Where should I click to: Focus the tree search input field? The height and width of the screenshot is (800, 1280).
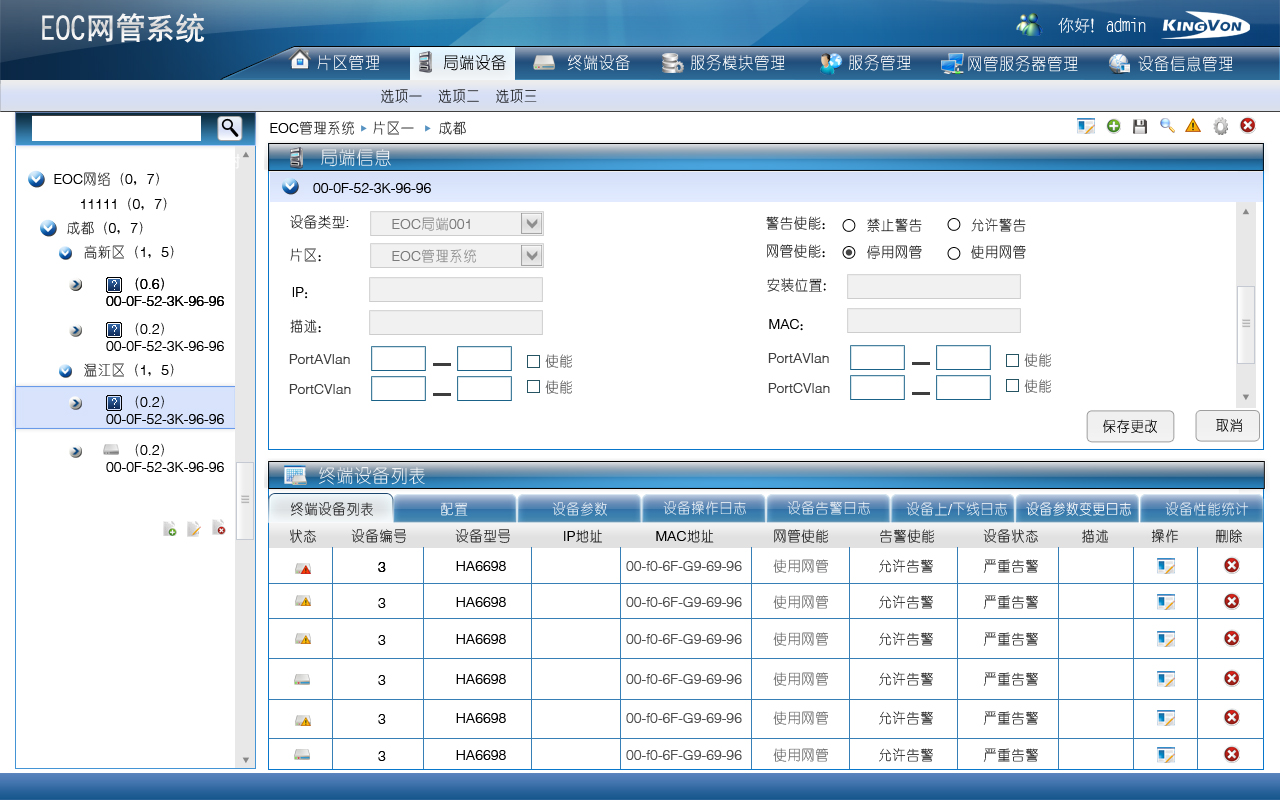[116, 128]
